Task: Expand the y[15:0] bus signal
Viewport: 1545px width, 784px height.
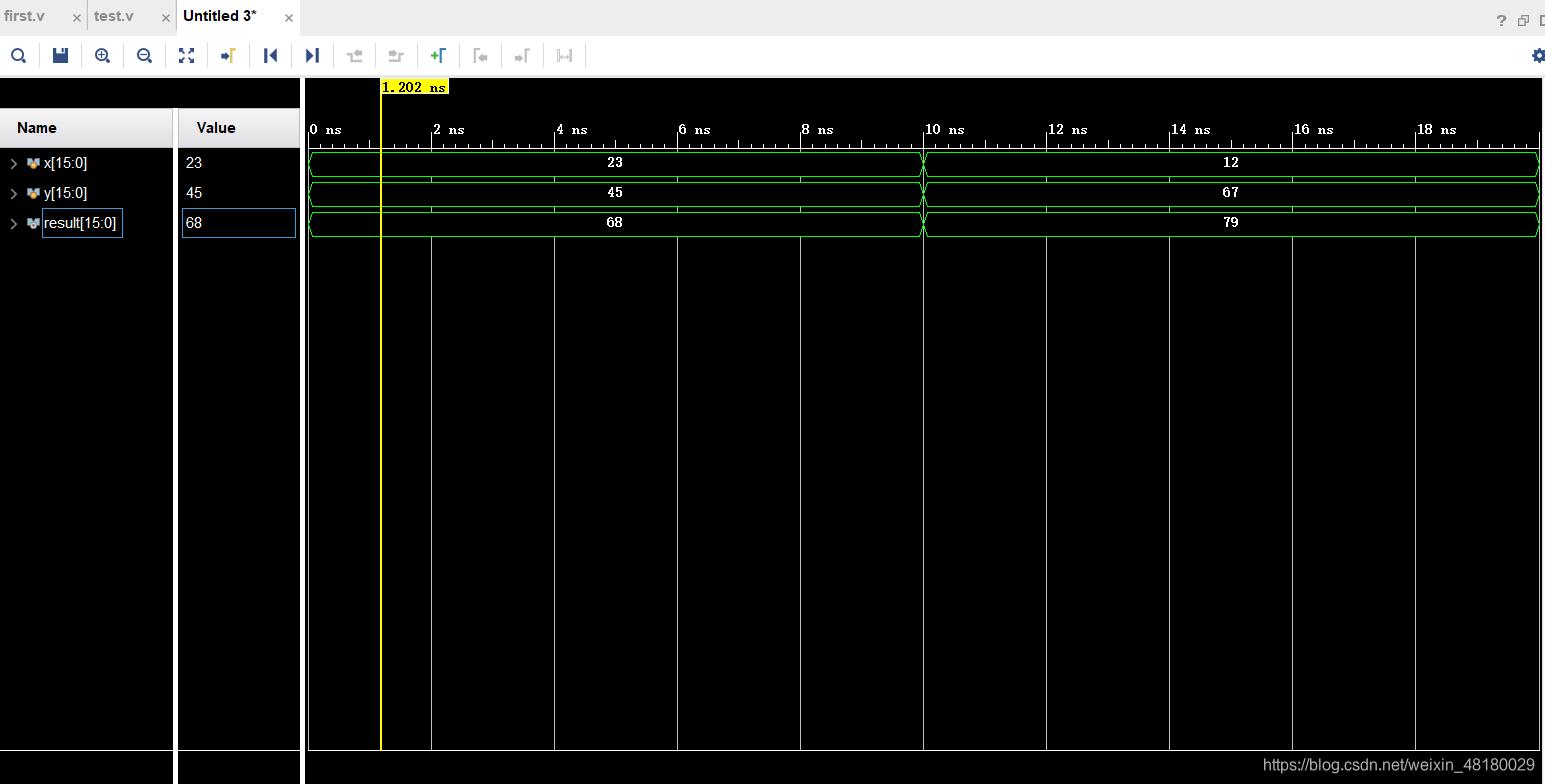Action: point(14,193)
